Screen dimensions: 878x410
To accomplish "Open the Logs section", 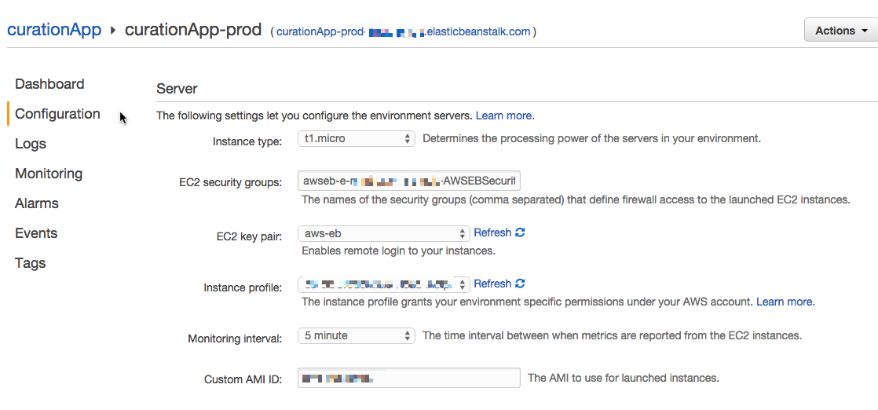I will pos(30,144).
